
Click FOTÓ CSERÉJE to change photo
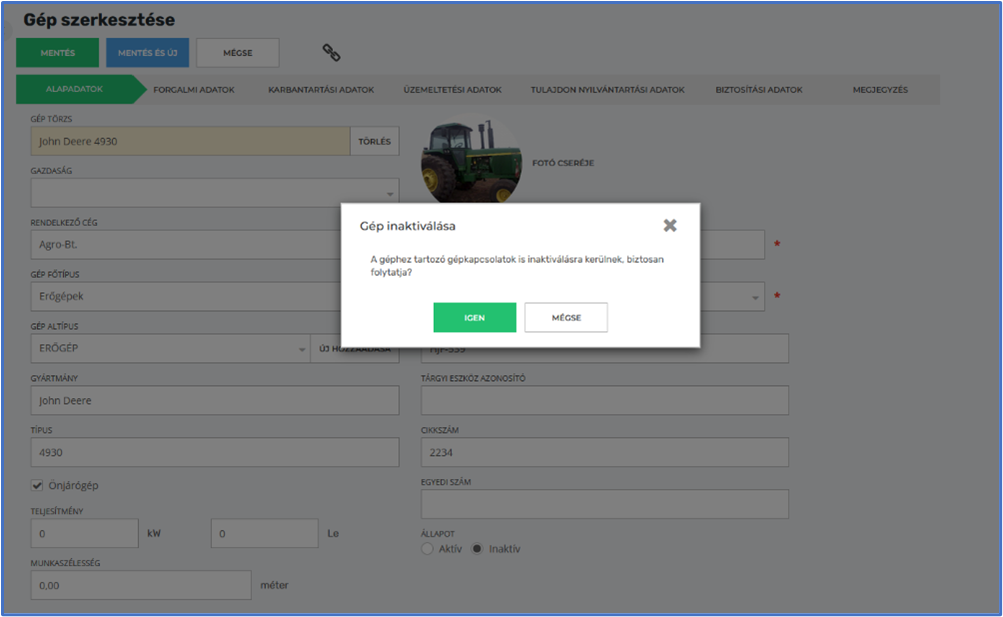pos(563,162)
